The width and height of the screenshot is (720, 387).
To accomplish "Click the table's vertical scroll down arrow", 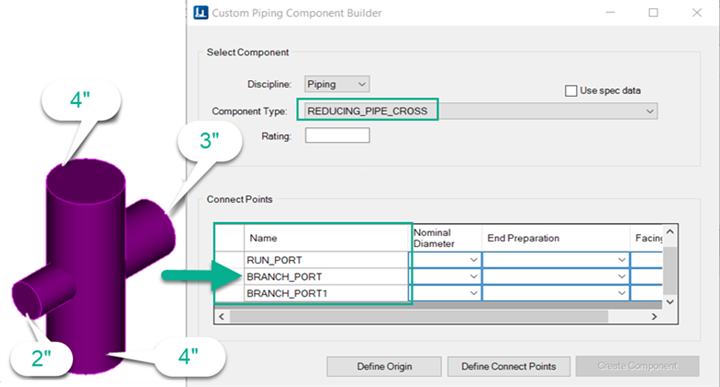I will coord(670,302).
